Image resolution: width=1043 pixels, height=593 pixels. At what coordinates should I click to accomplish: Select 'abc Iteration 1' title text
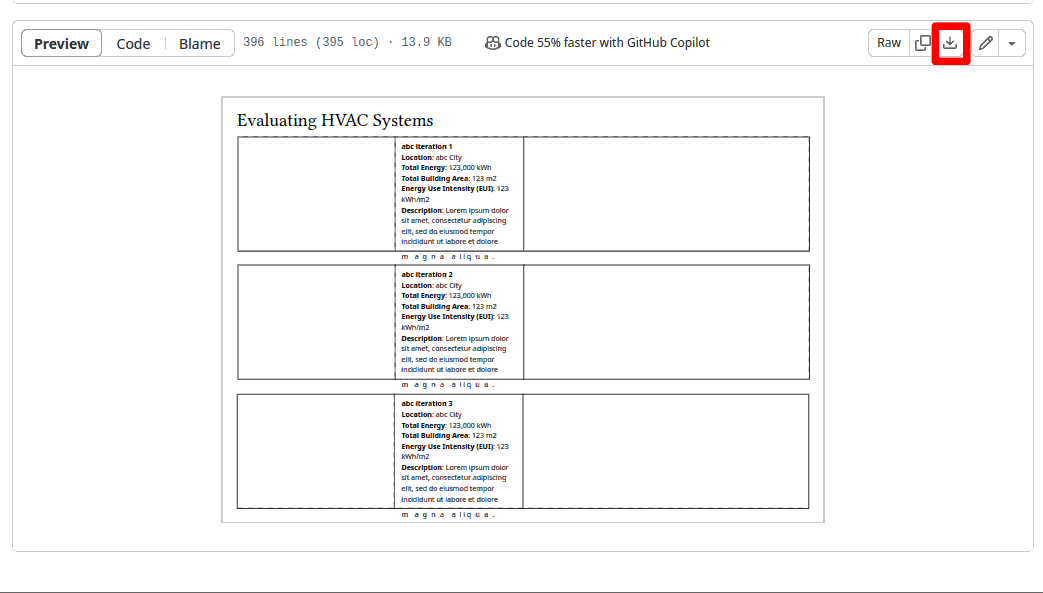click(427, 147)
